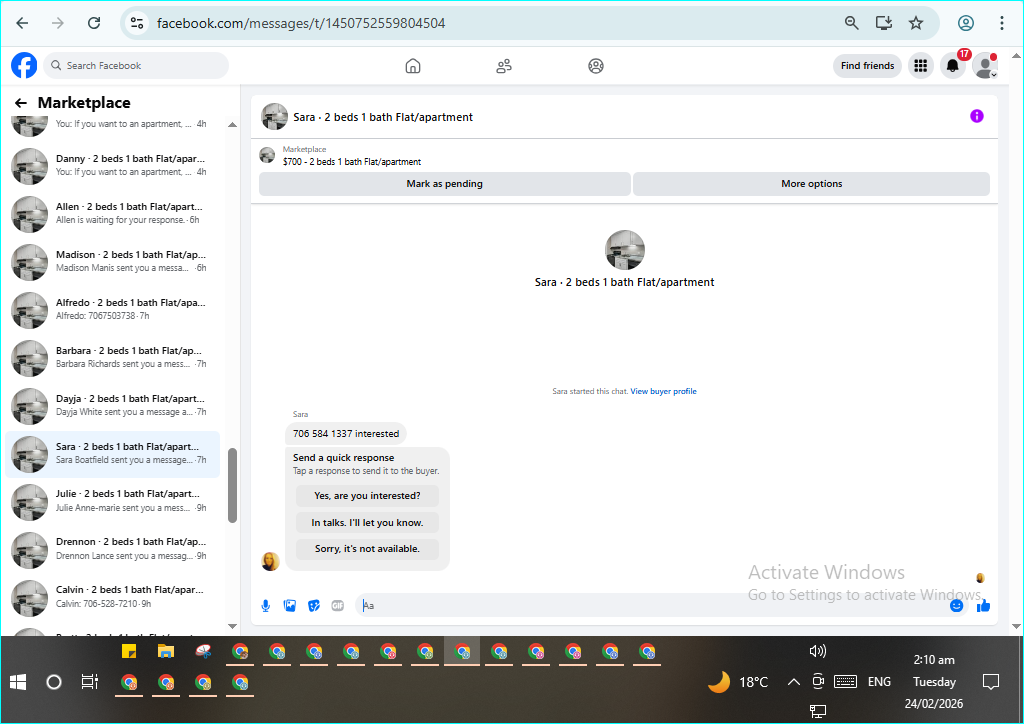
Task: Open Julie's apartment conversation
Action: point(112,501)
